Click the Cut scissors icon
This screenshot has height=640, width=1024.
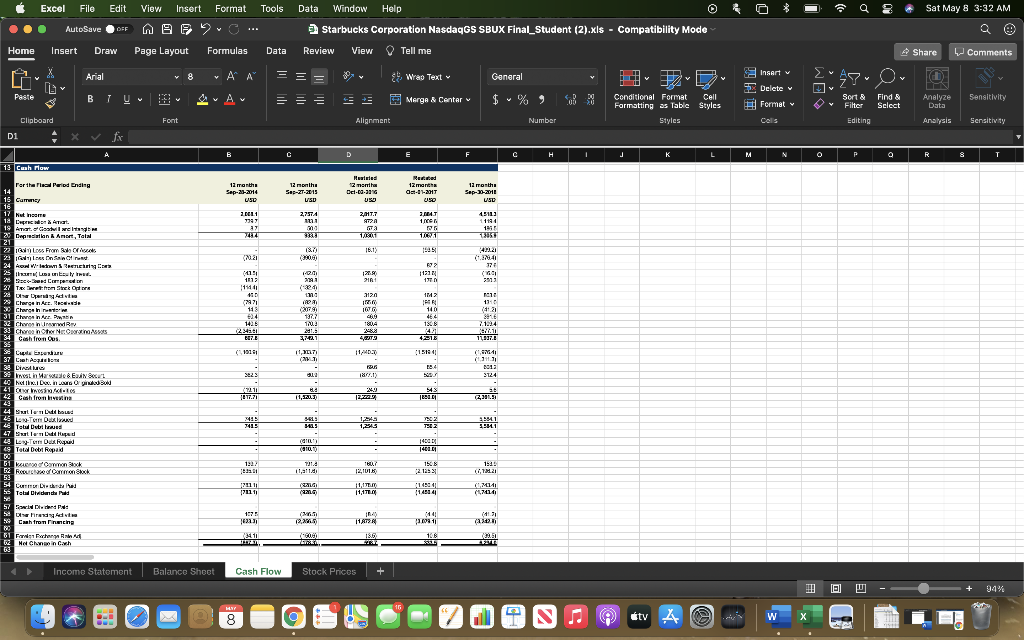[x=50, y=73]
